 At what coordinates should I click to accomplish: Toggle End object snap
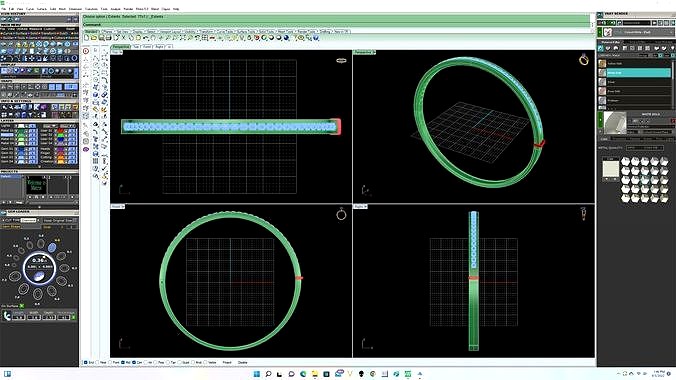tap(85, 363)
